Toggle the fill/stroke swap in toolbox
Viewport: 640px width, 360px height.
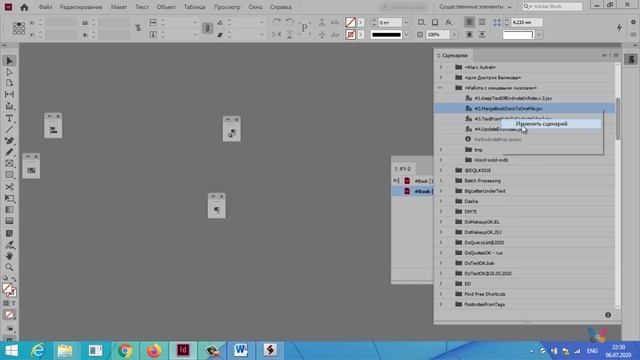point(13,279)
